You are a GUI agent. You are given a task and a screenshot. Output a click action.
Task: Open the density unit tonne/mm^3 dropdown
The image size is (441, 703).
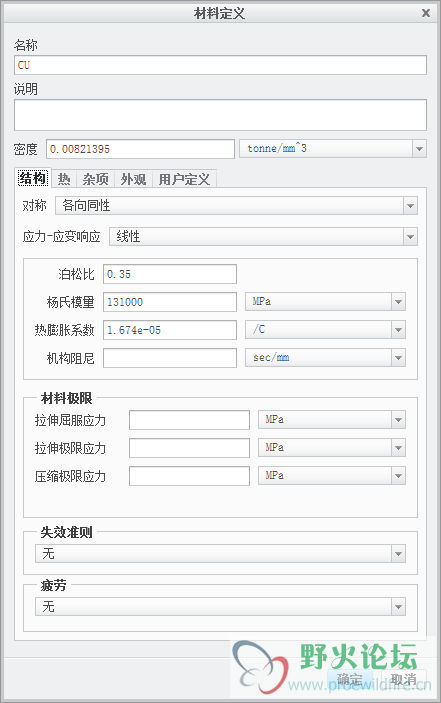[333, 148]
